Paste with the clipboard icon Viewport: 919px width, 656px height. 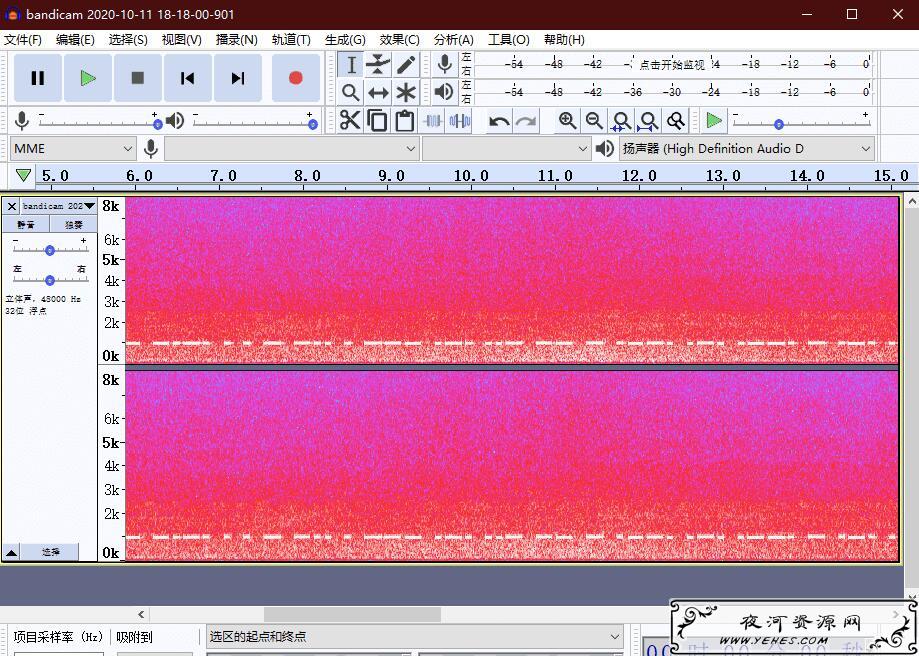(404, 121)
